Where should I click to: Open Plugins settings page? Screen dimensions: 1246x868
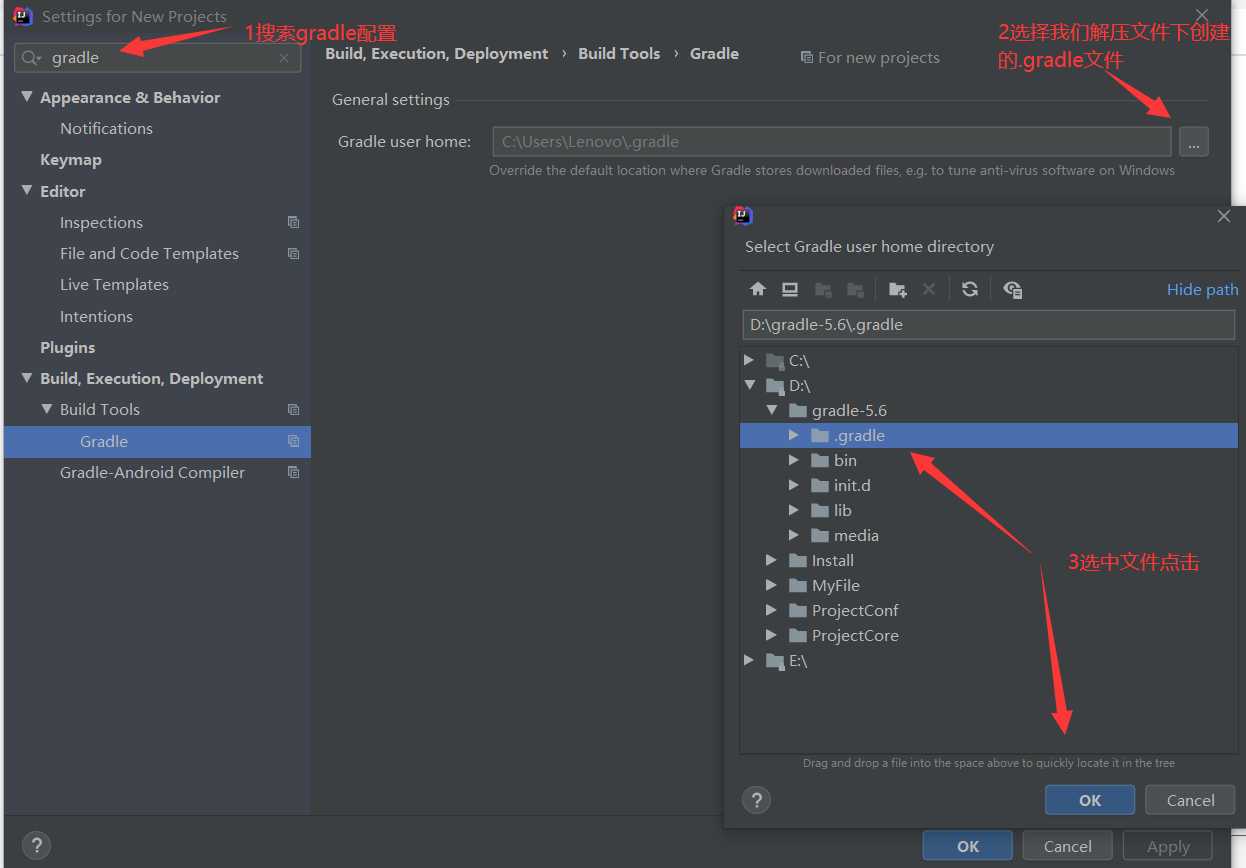pyautogui.click(x=67, y=347)
